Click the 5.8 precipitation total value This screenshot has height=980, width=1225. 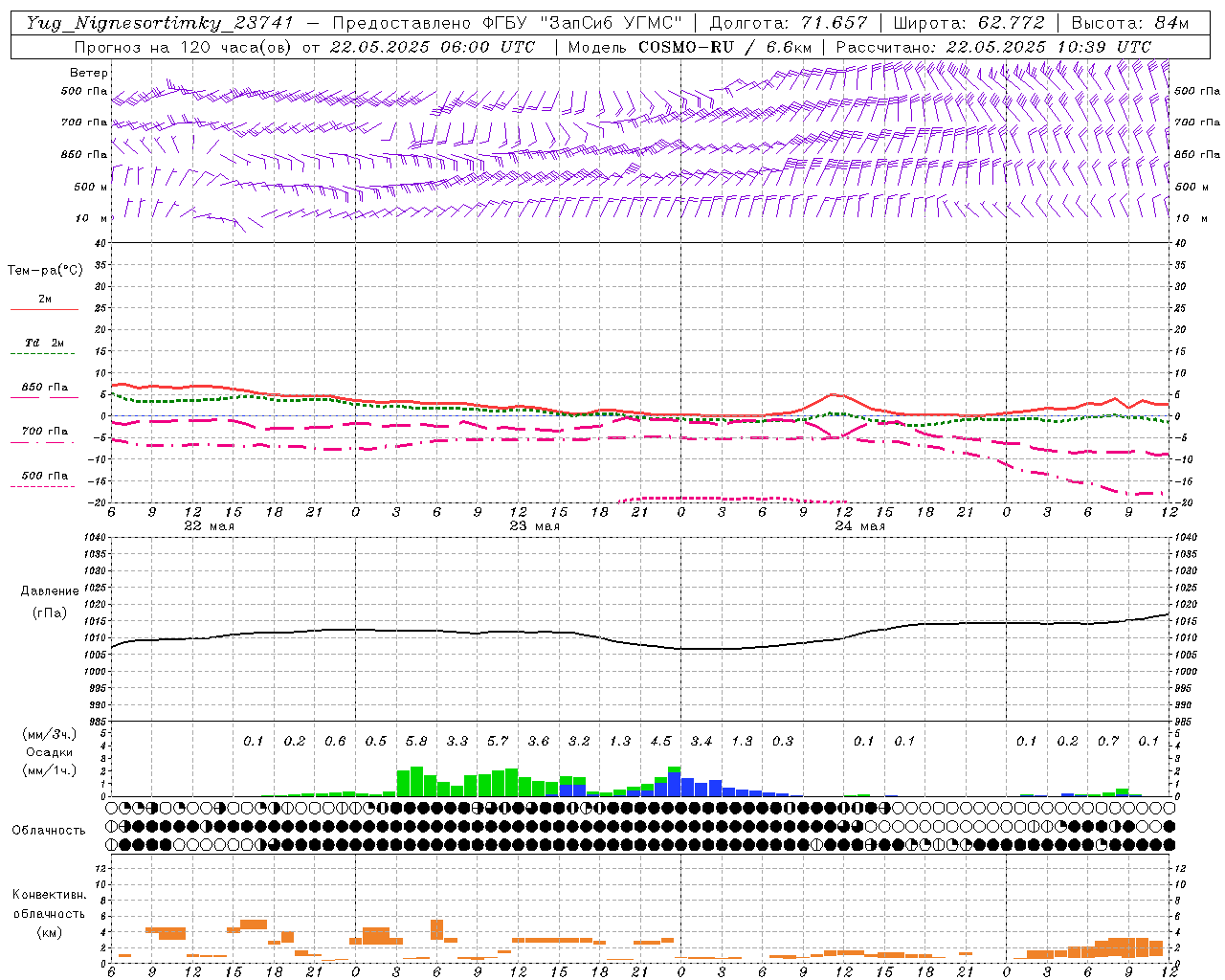tap(416, 742)
